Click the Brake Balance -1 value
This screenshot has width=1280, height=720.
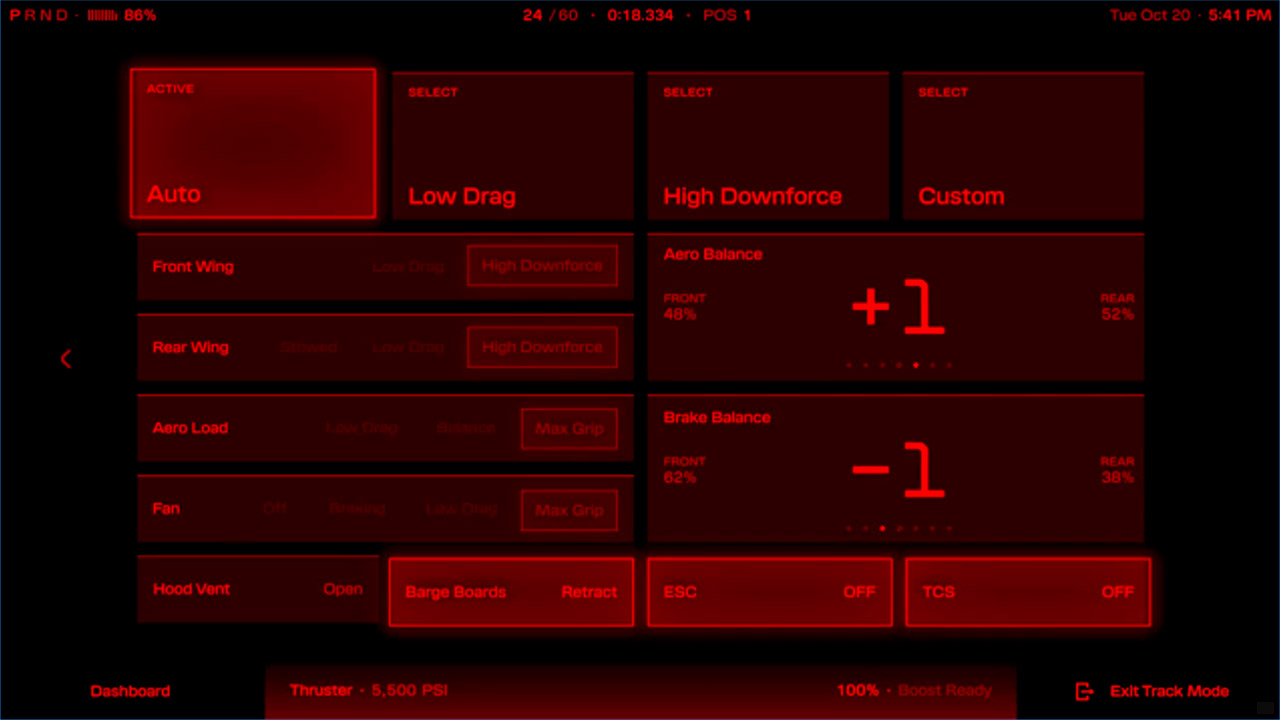point(898,472)
